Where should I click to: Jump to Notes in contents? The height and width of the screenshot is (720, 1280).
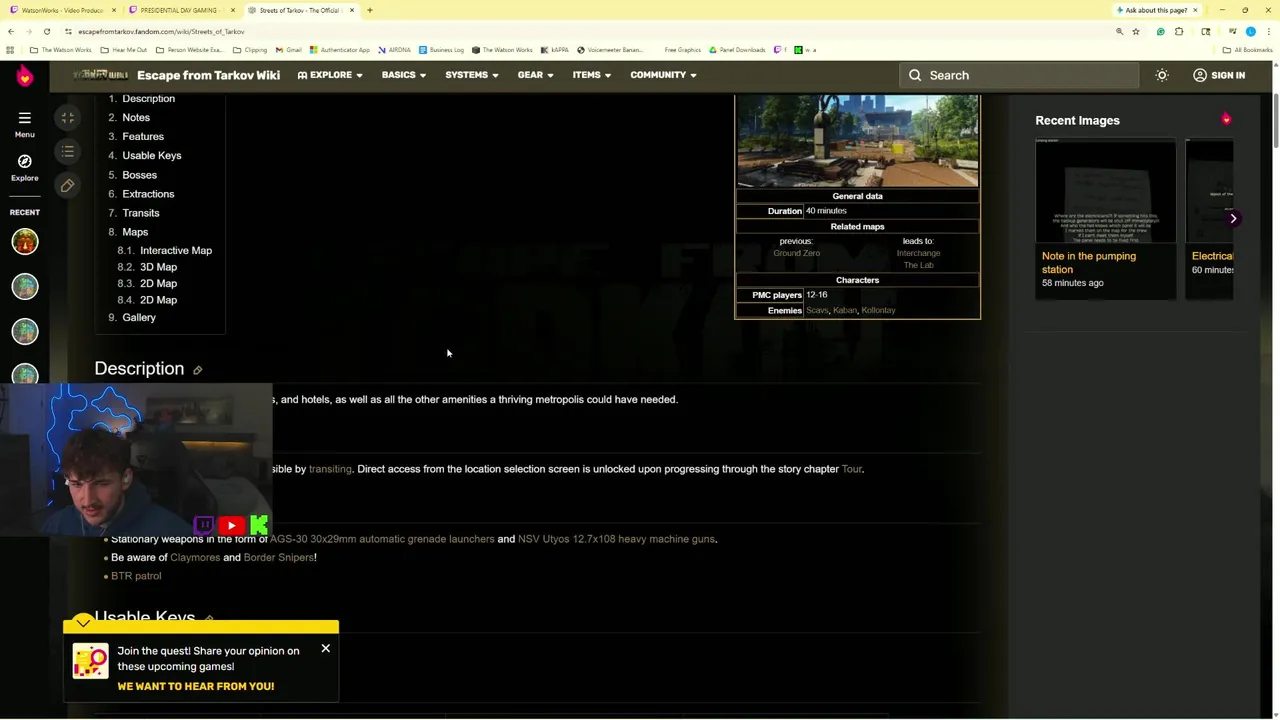pos(136,118)
